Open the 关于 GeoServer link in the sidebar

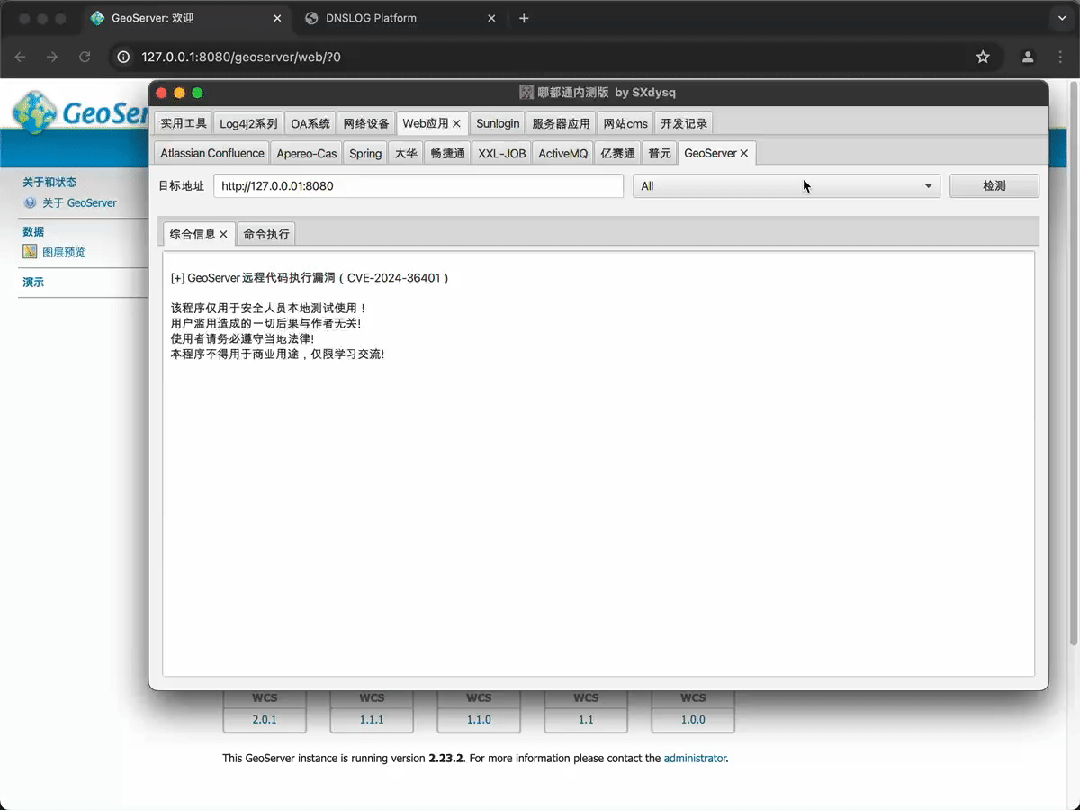click(x=79, y=203)
